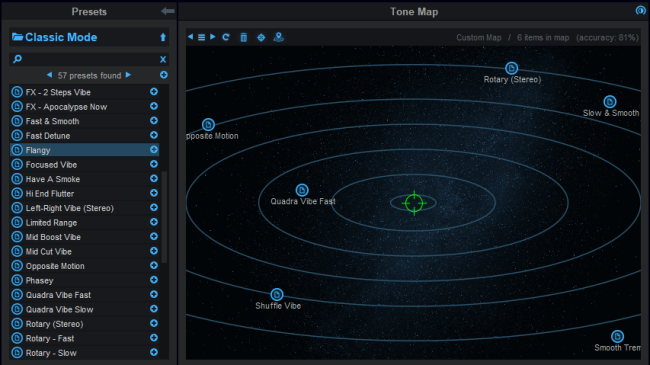Click the crosshair center icon in the toolbar
650x365 pixels.
tap(261, 38)
